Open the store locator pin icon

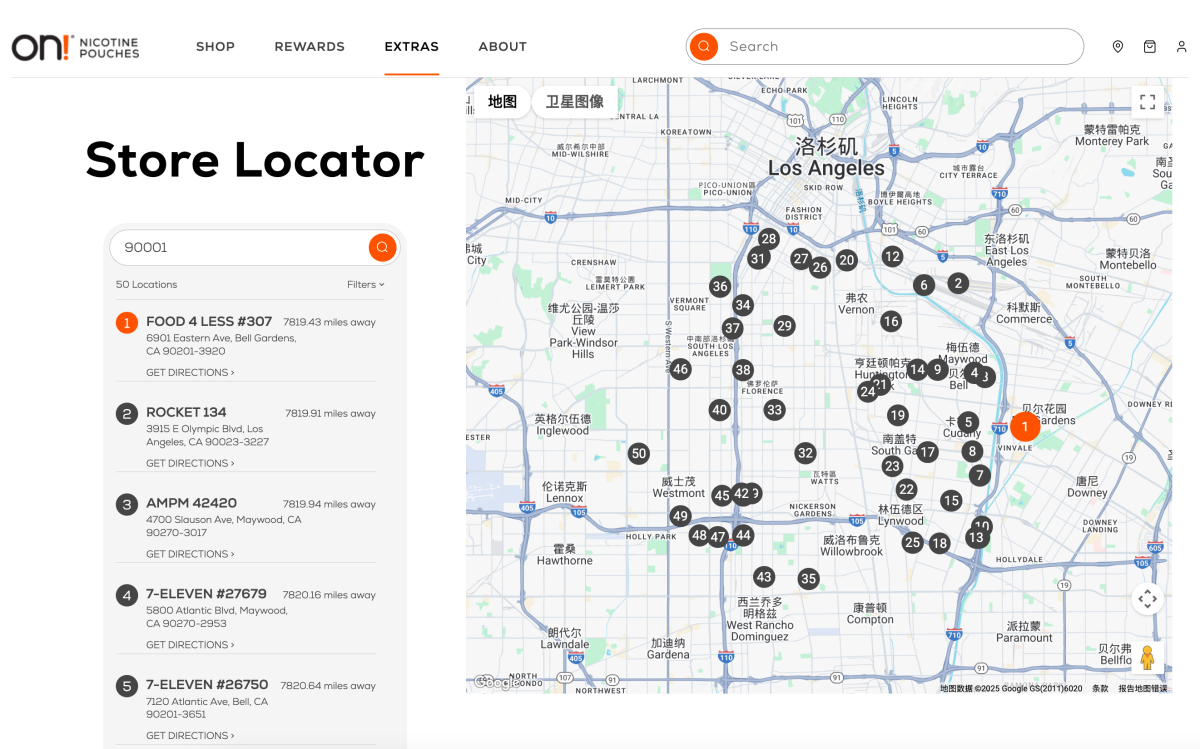pyautogui.click(x=1118, y=47)
